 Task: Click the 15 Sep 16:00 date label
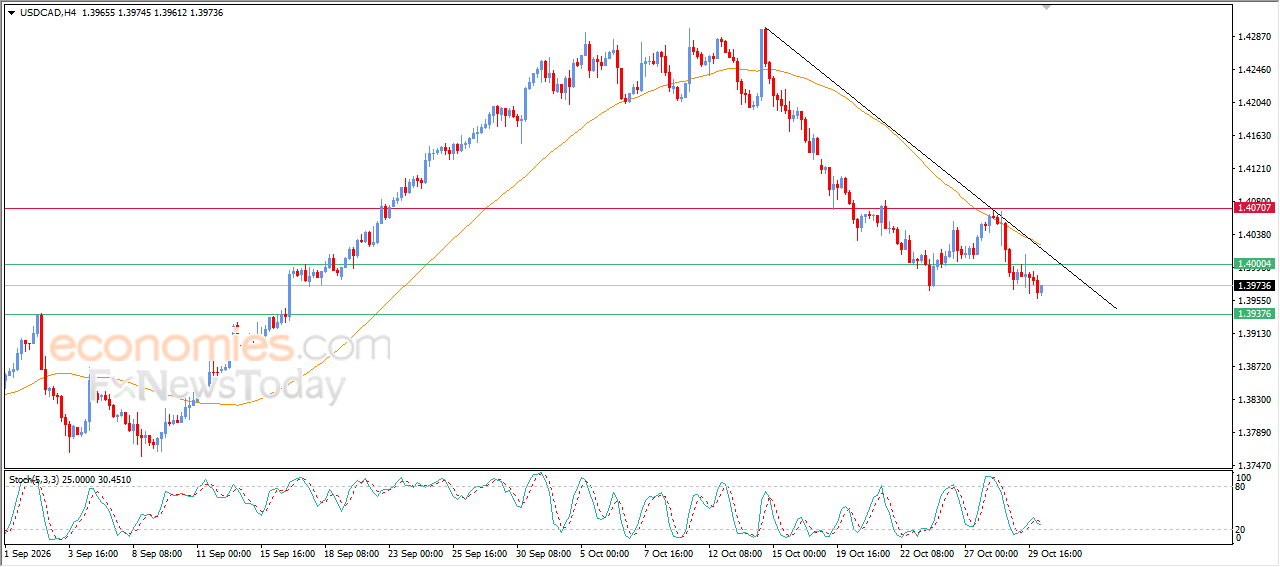(288, 553)
